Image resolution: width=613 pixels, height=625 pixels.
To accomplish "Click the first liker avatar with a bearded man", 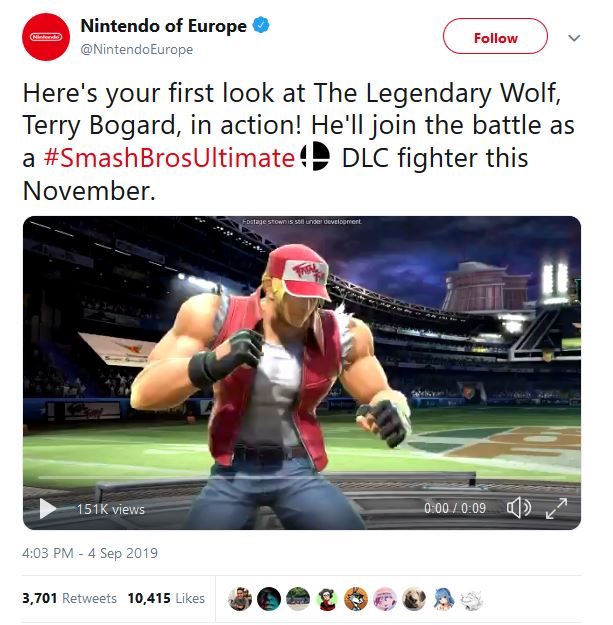I will coord(240,599).
